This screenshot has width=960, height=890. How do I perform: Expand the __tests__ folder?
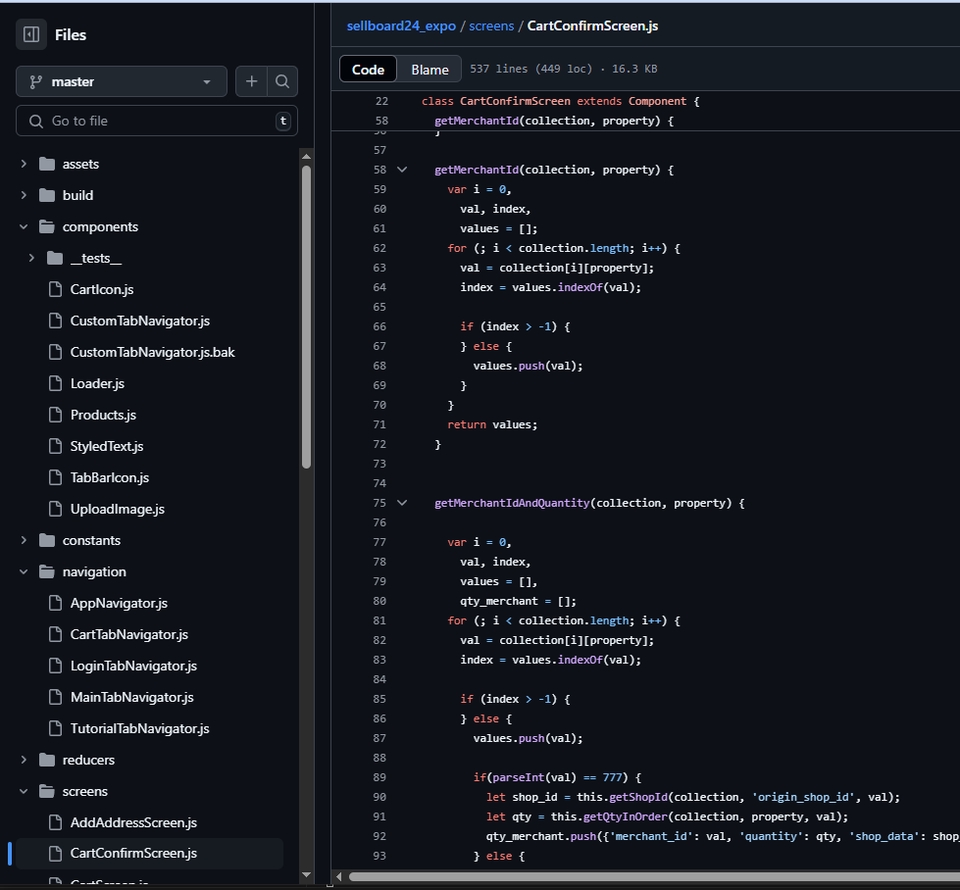click(30, 257)
